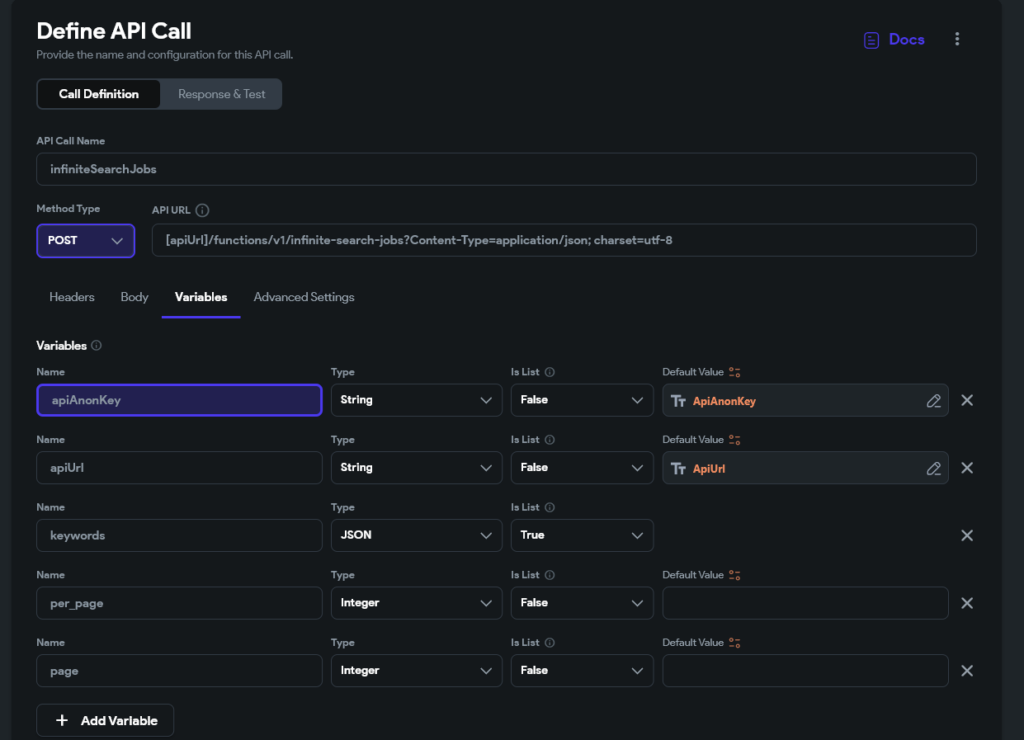The width and height of the screenshot is (1024, 740).
Task: Switch to the Response & Test tab
Action: (x=222, y=94)
